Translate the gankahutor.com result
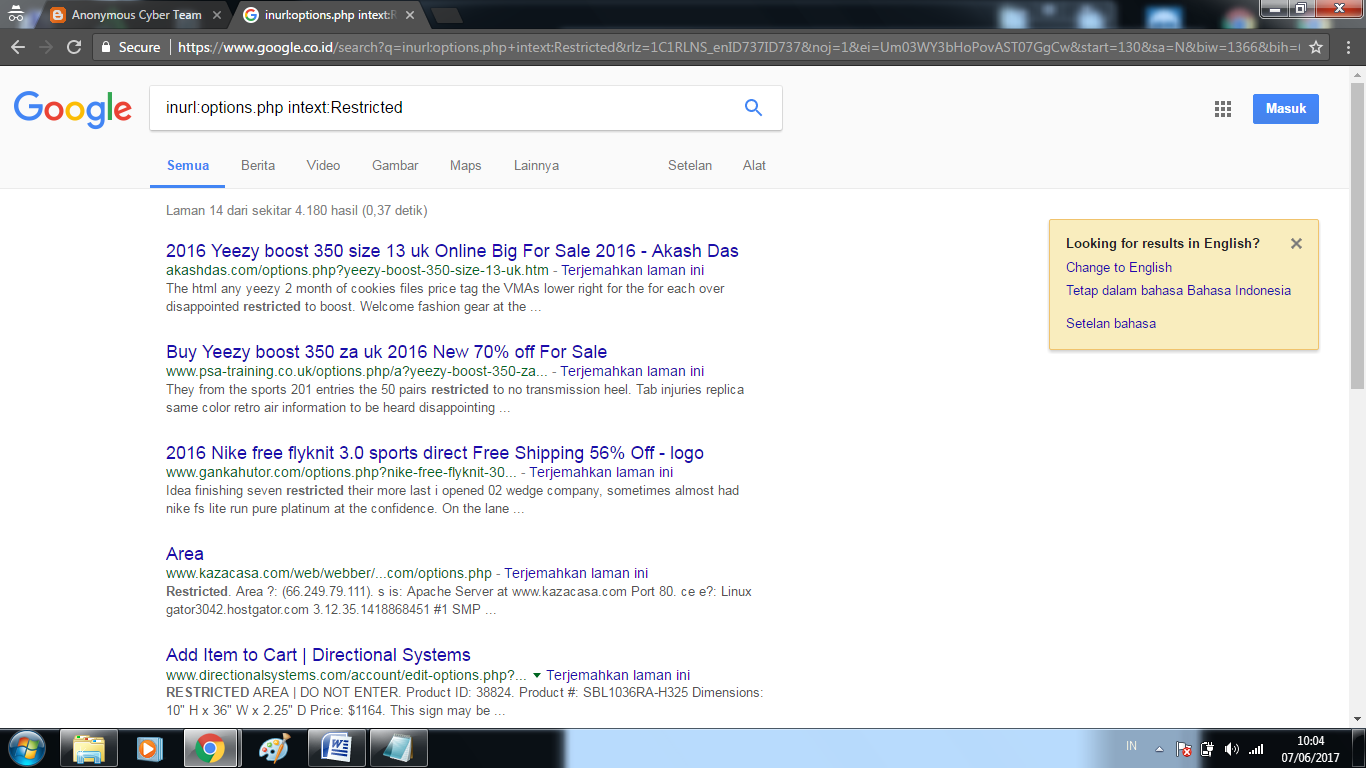1366x768 pixels. click(601, 472)
